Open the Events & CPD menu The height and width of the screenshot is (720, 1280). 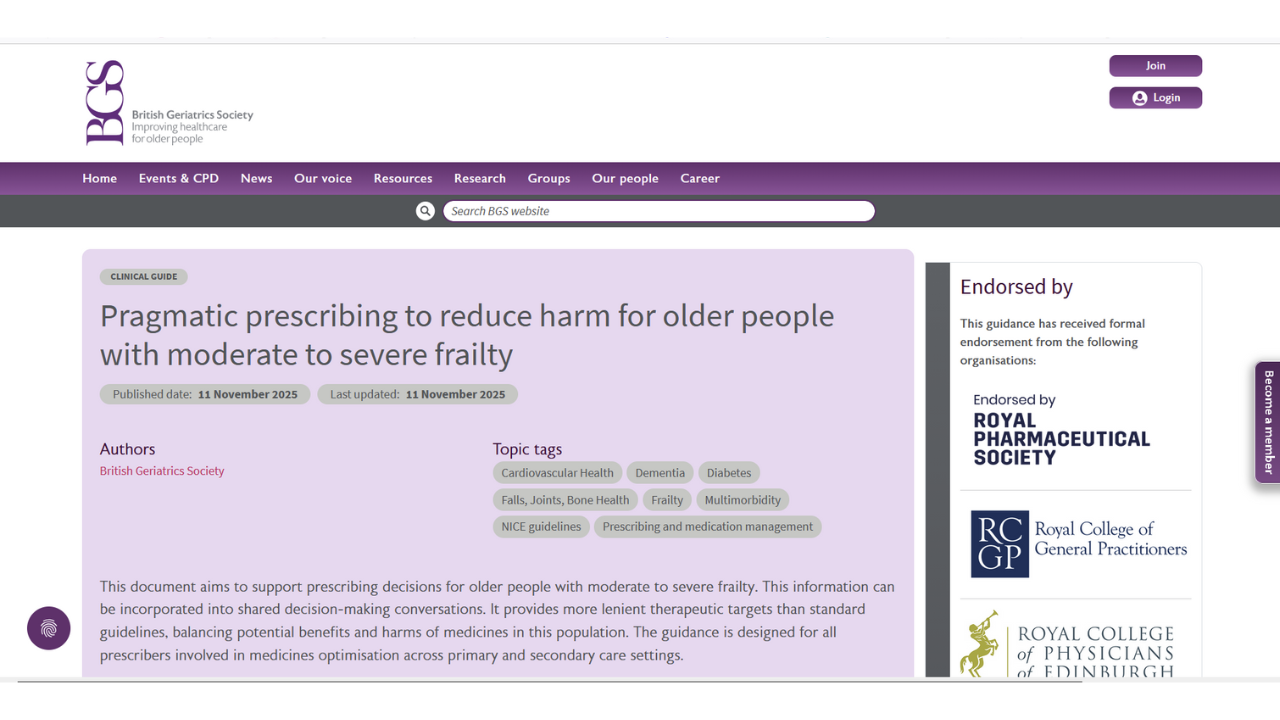[x=178, y=178]
